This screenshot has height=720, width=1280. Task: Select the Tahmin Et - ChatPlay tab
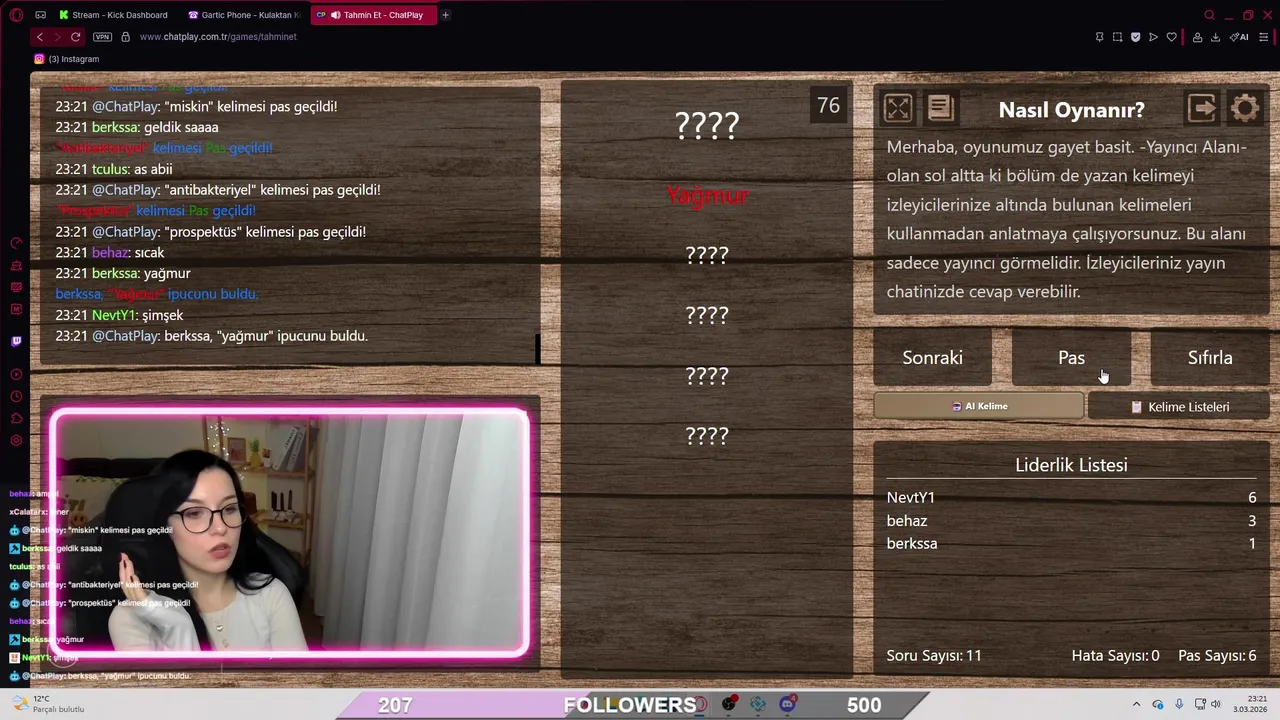pyautogui.click(x=372, y=15)
